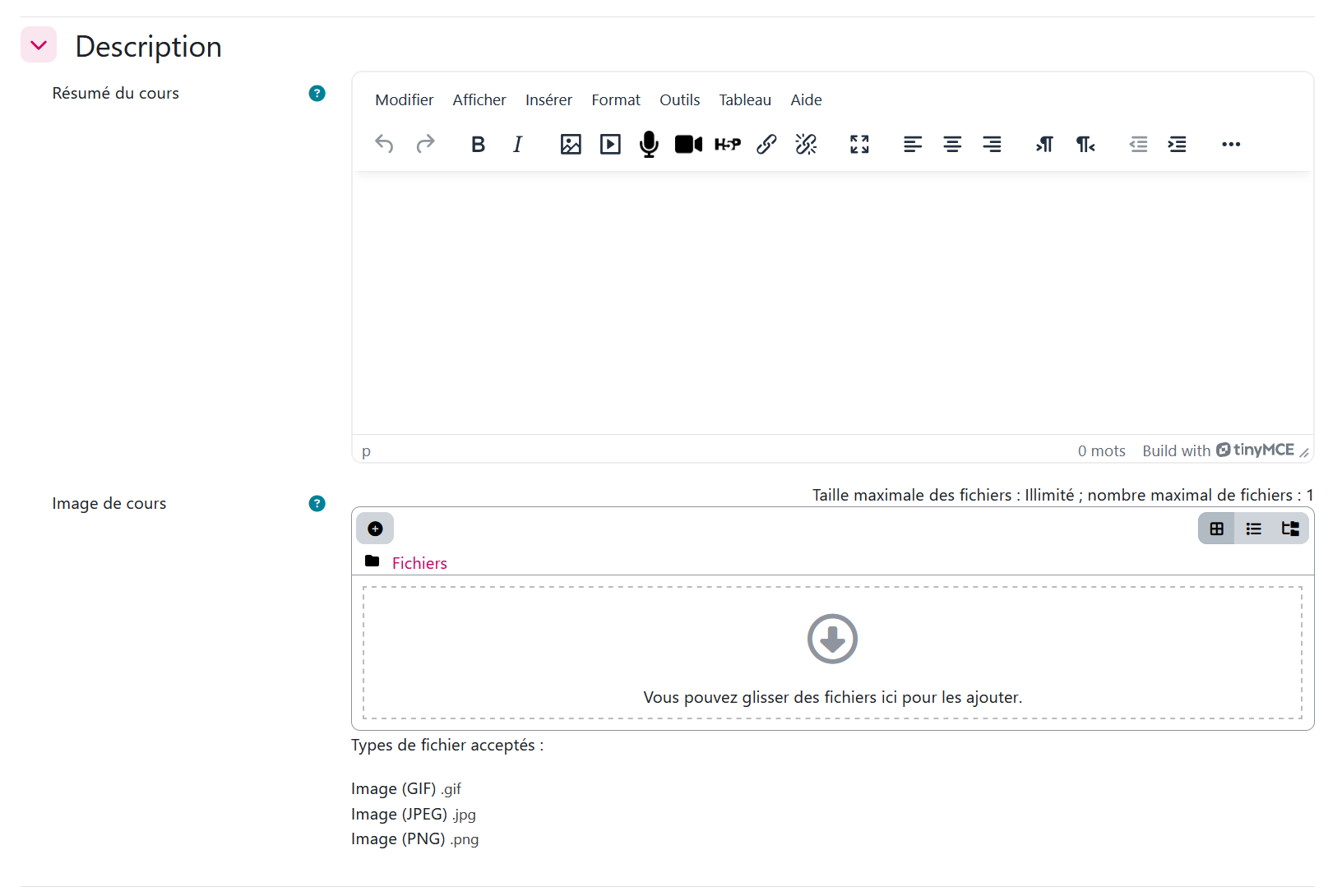Viewport: 1342px width, 896px height.
Task: Show files in tree view
Action: click(x=1289, y=529)
